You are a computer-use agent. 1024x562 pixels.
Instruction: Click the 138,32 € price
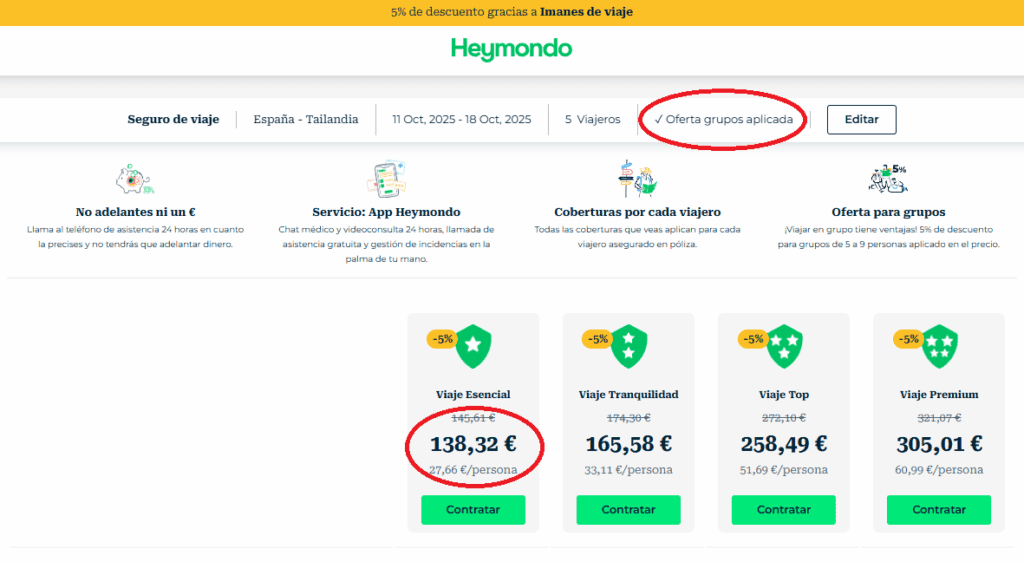coord(473,444)
